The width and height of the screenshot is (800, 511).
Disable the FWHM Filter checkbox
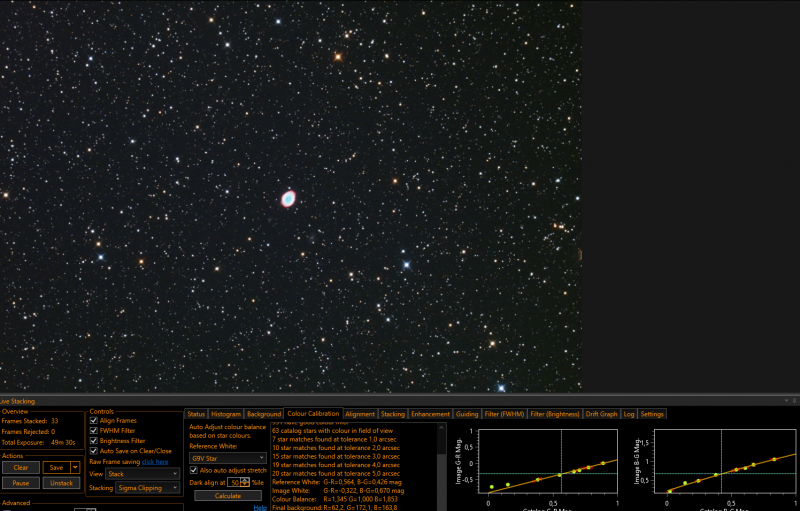93,430
